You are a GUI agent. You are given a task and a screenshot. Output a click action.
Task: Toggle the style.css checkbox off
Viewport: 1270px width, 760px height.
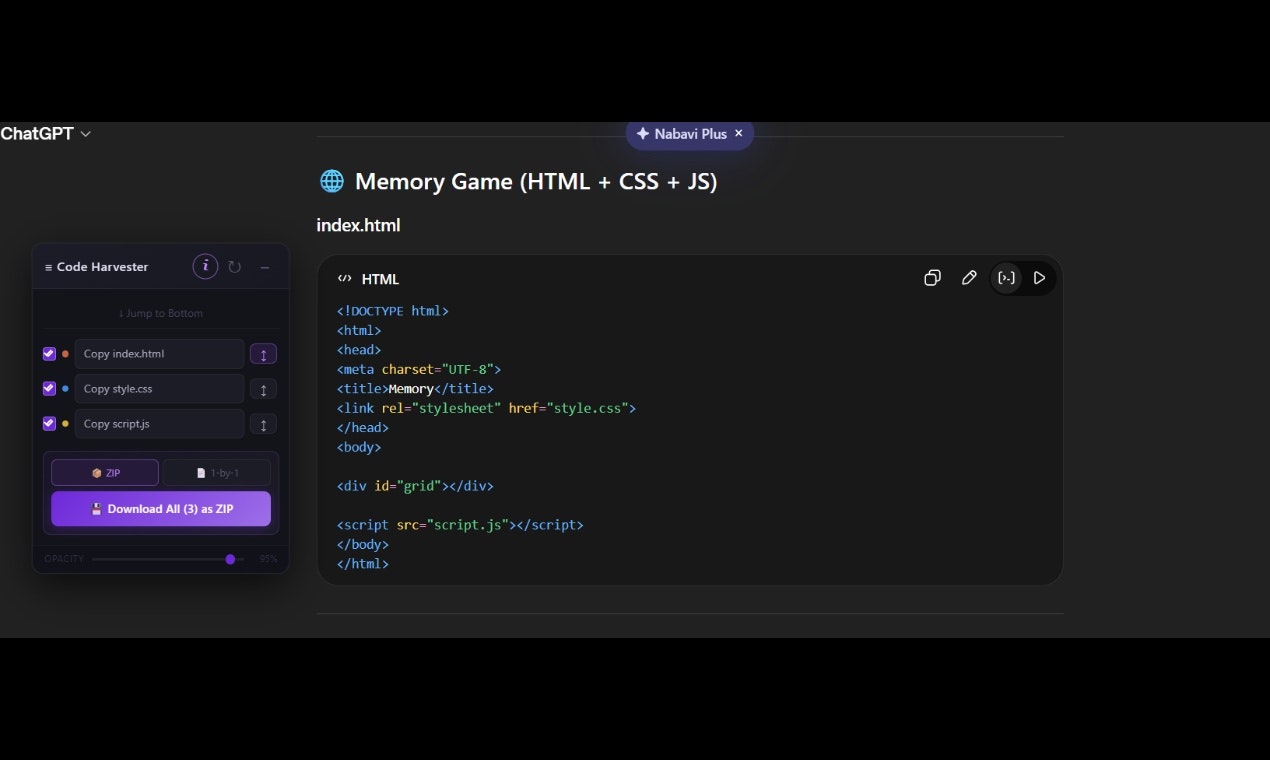click(x=49, y=388)
